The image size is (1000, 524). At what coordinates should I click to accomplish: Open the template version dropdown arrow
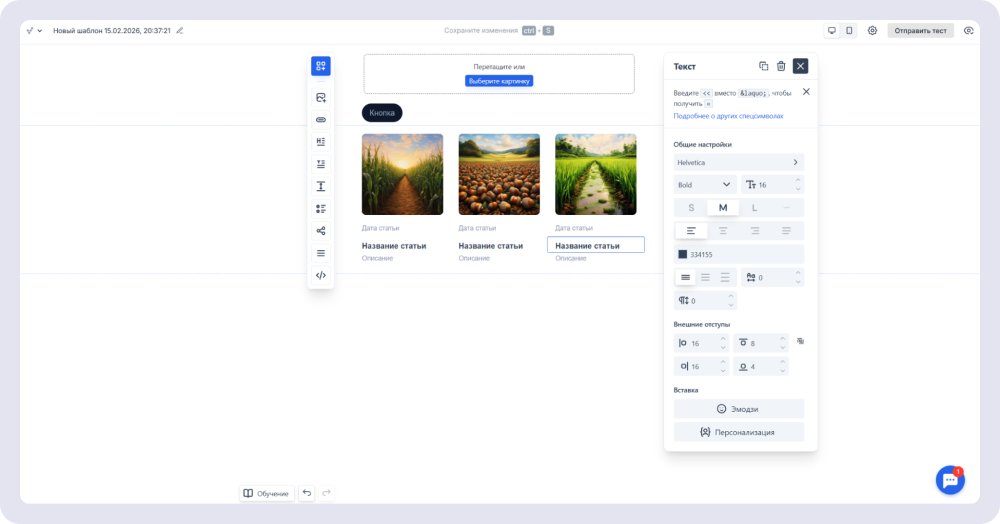40,31
